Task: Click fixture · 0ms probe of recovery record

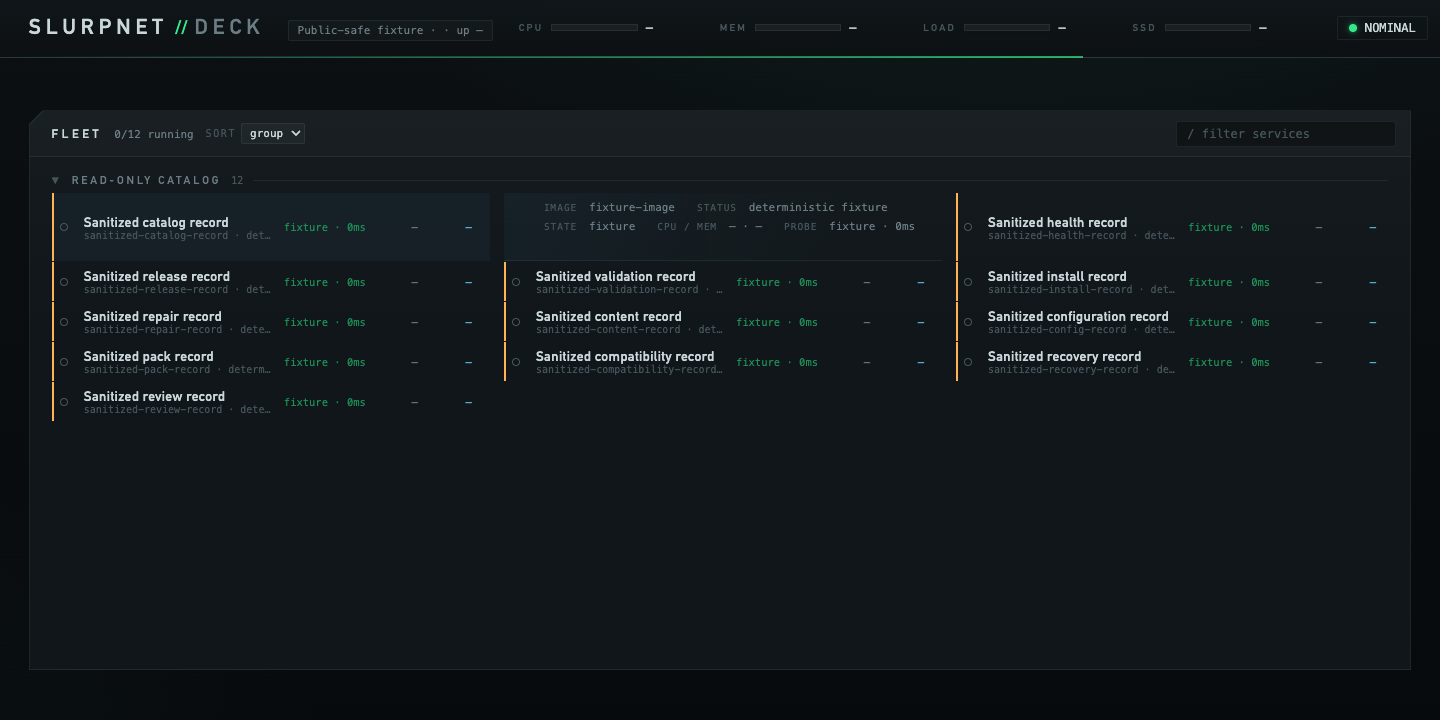Action: (x=1229, y=363)
